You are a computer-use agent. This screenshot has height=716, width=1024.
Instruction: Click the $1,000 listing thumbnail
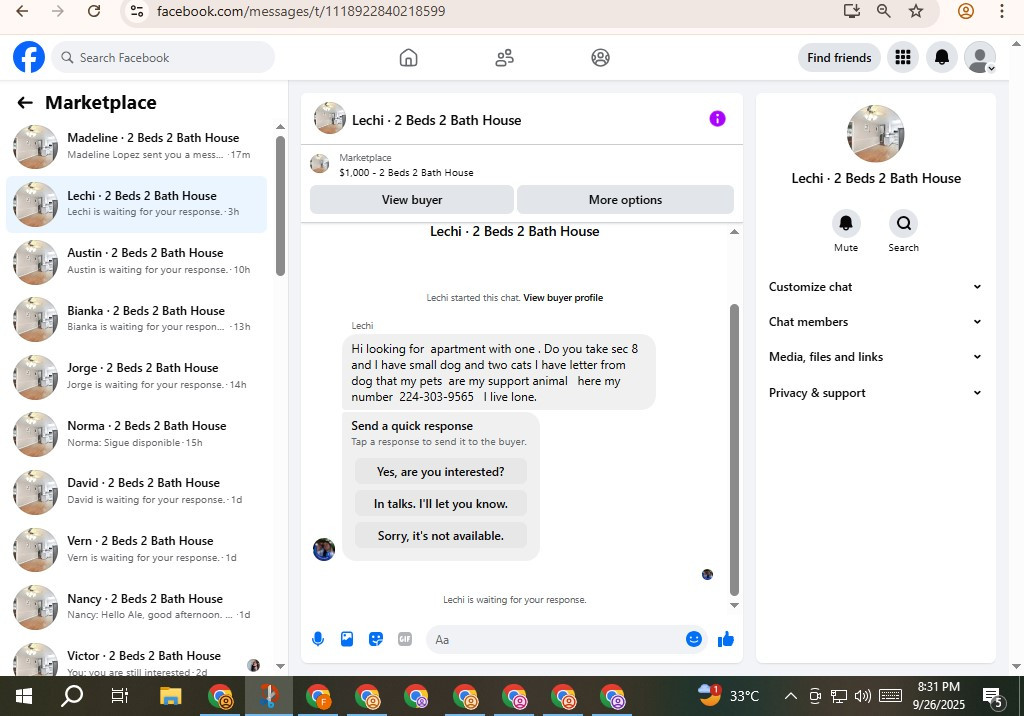[x=319, y=164]
